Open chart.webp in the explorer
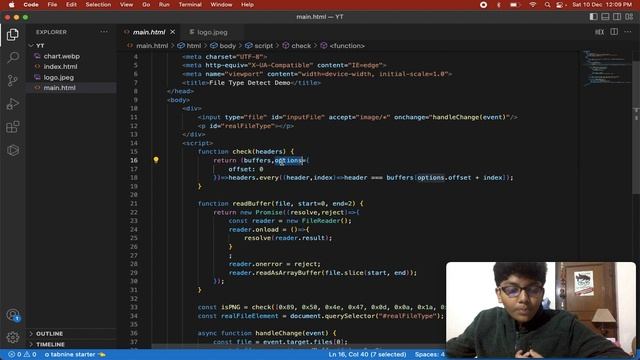The height and width of the screenshot is (360, 640). [62, 56]
